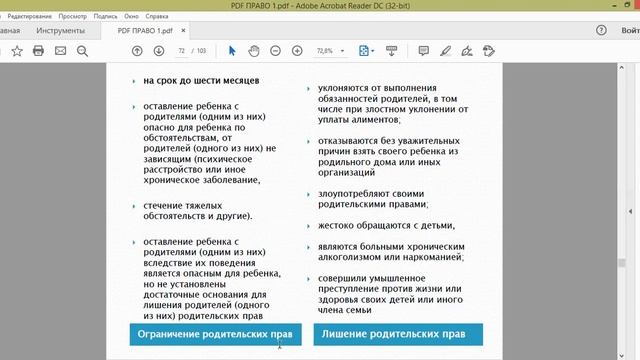Image resolution: width=640 pixels, height=360 pixels.
Task: Click the text на срок до шести месяцев
Action: (201, 81)
